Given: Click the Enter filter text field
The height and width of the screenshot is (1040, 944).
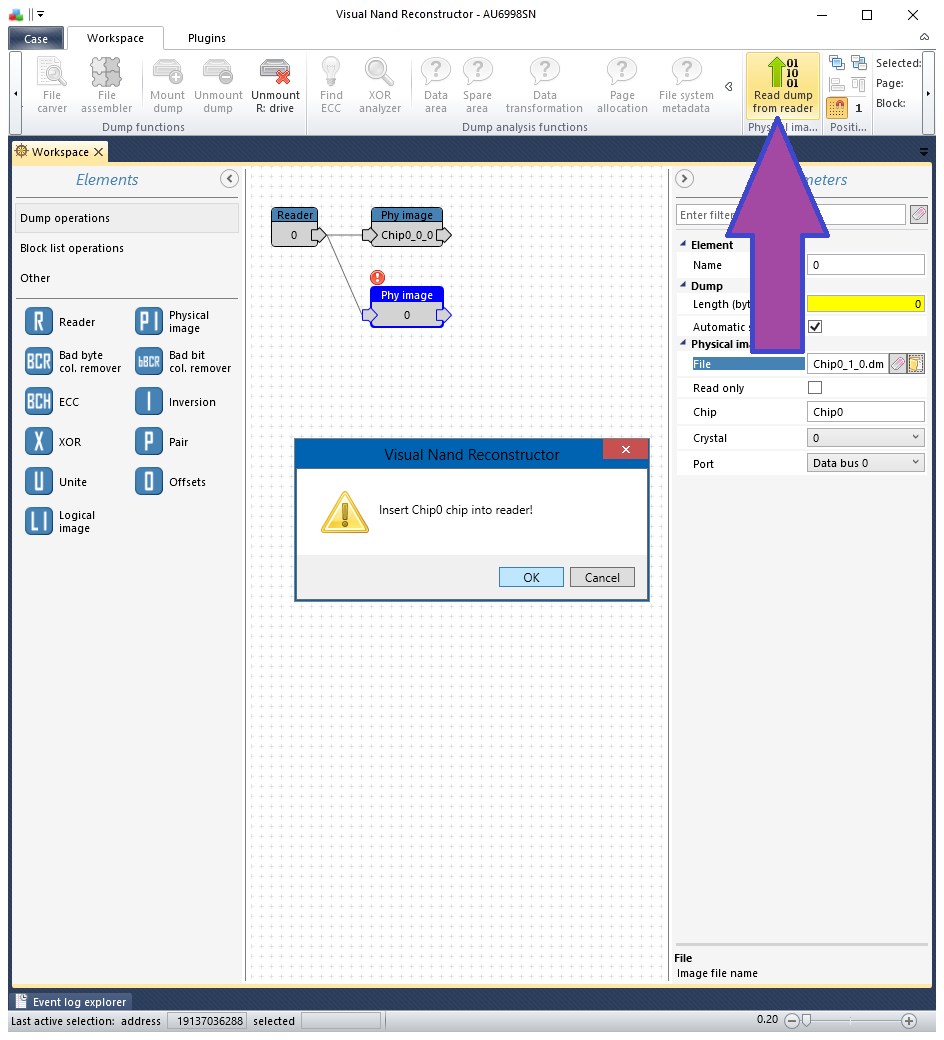Looking at the screenshot, I should point(791,215).
